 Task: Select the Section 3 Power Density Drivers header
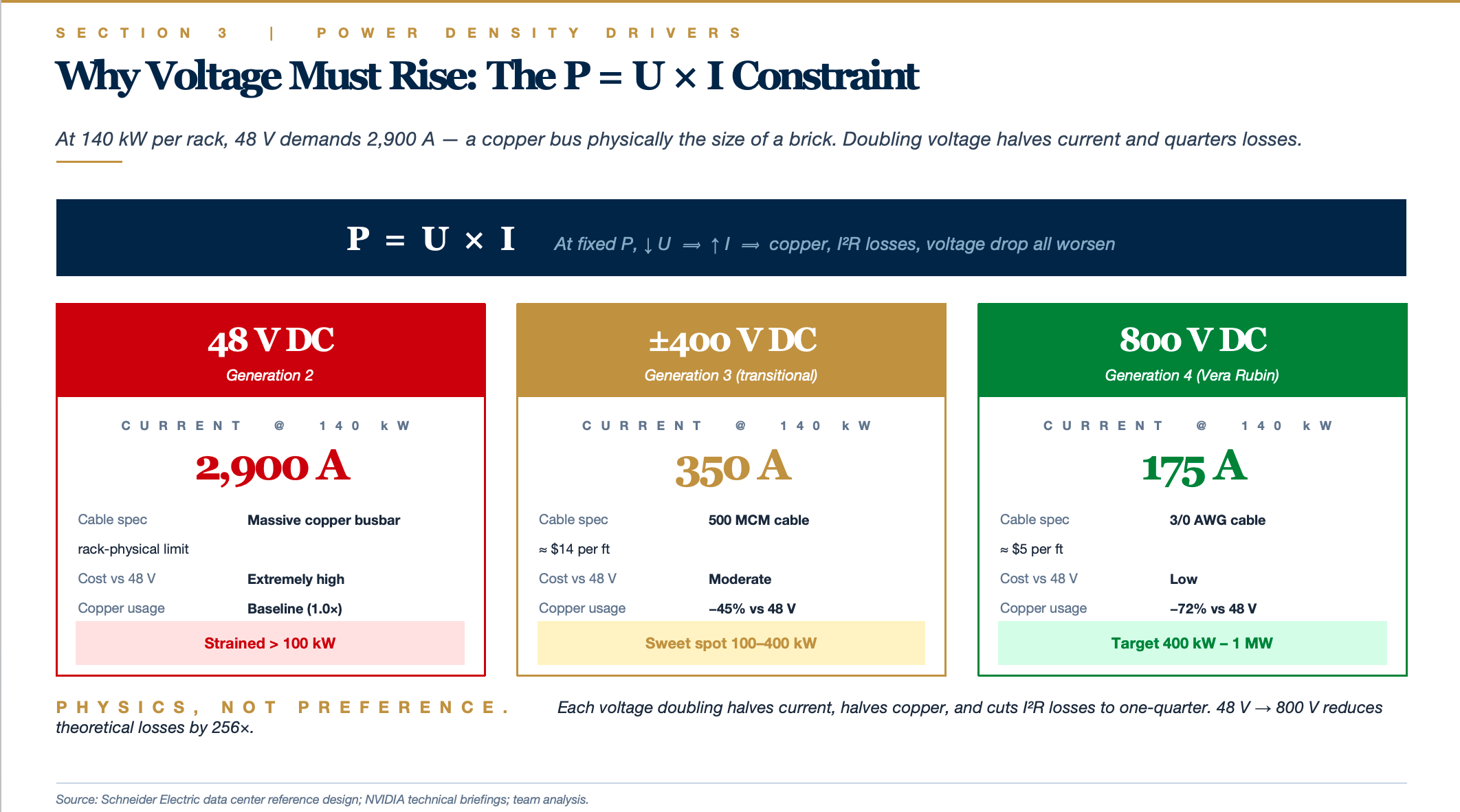[399, 33]
